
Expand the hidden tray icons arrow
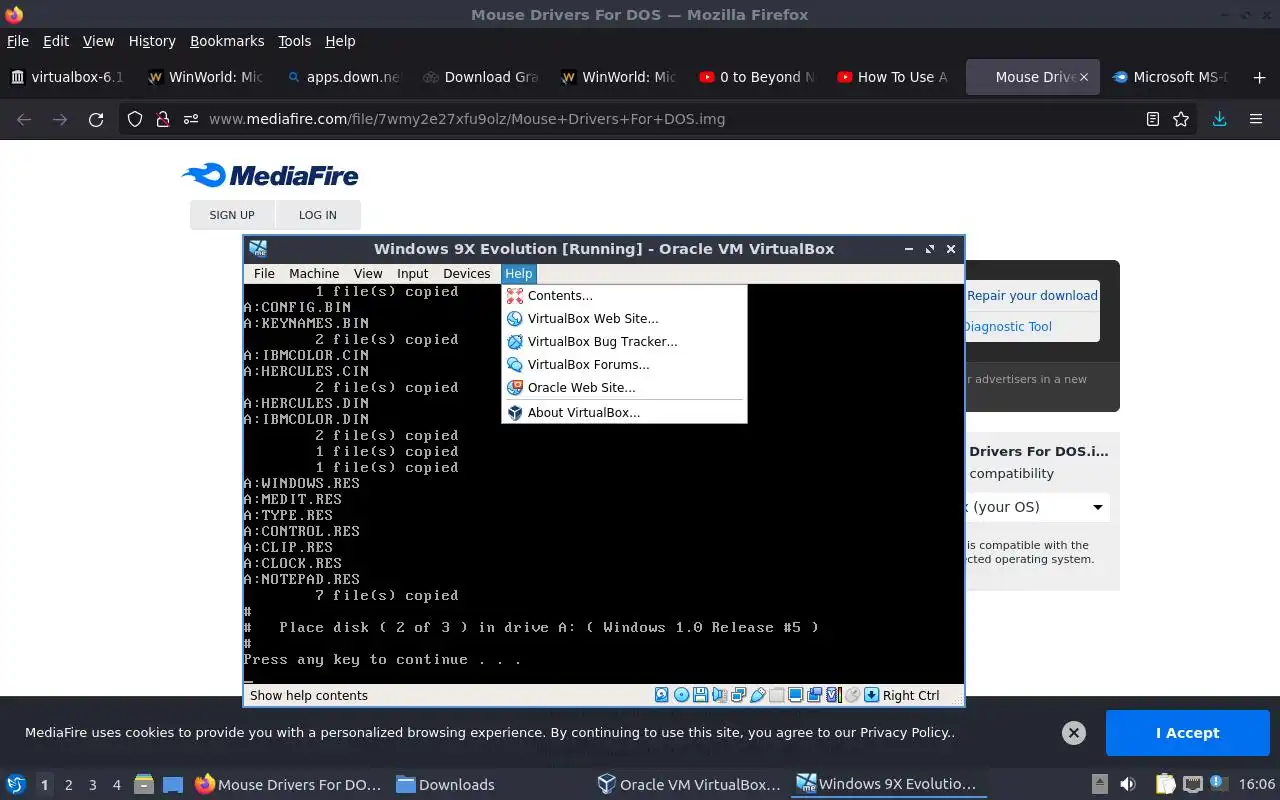point(1099,784)
